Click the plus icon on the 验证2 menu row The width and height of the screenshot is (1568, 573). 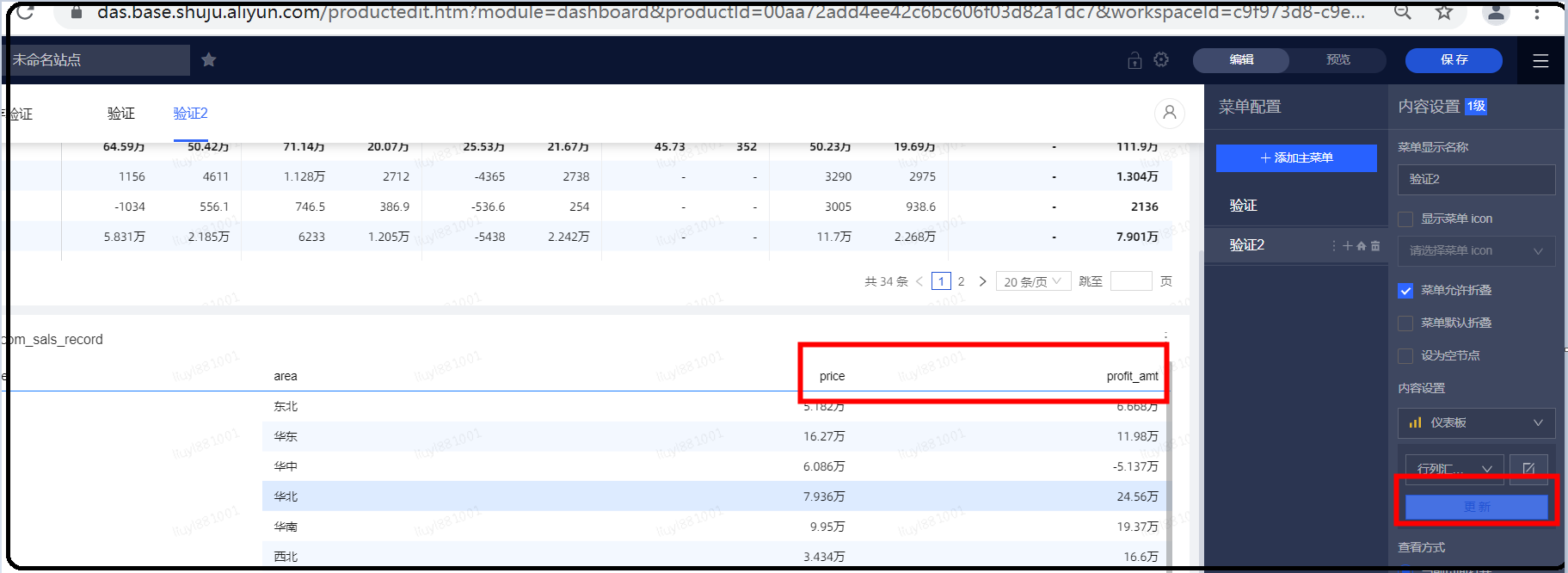click(1348, 246)
